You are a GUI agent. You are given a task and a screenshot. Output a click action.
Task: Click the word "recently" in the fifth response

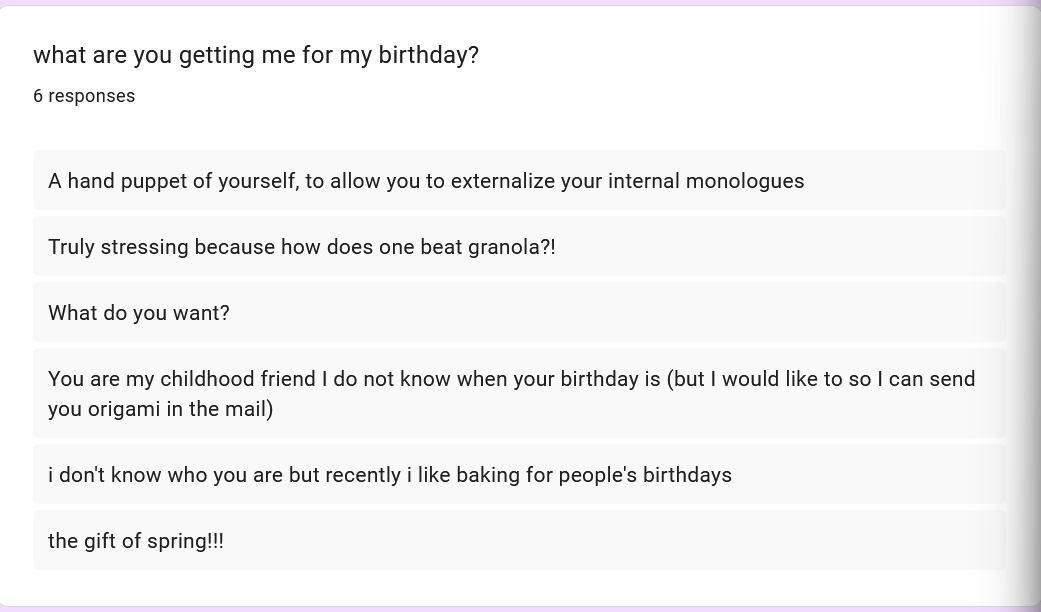[359, 475]
